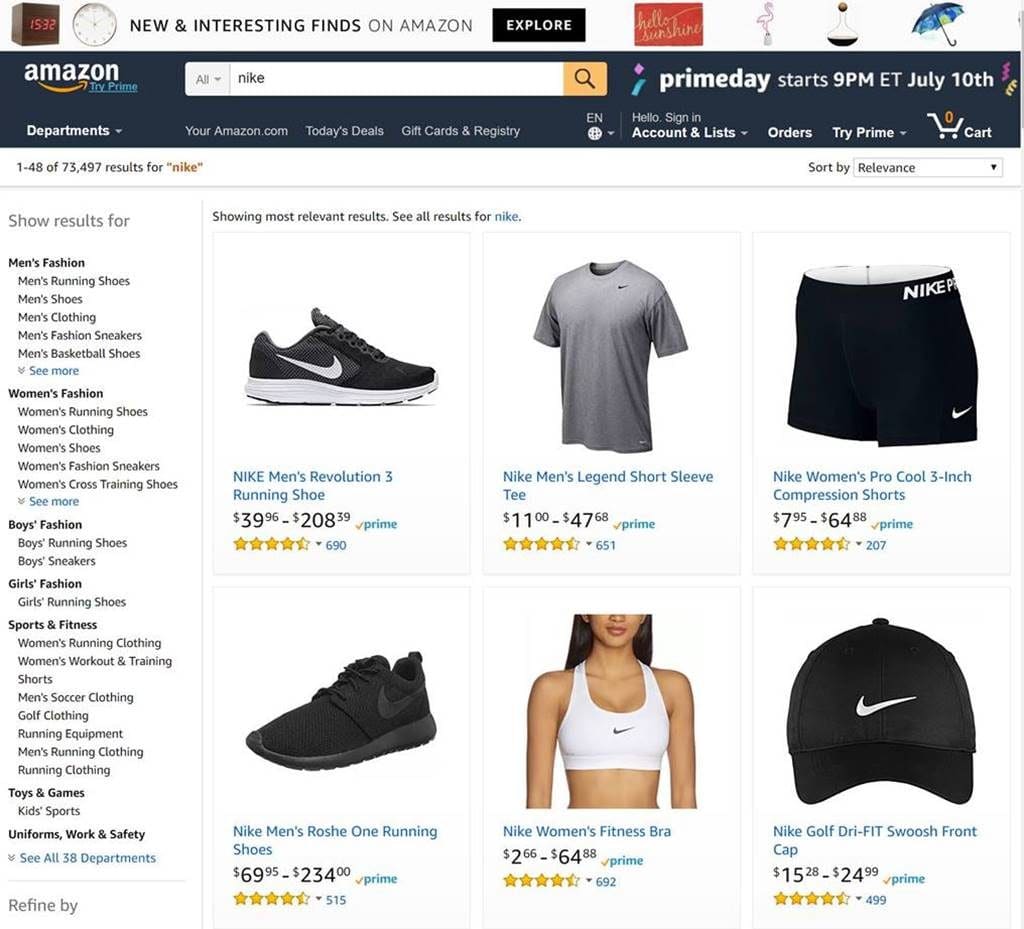The width and height of the screenshot is (1024, 929).
Task: Click the flamingo neon light banner image
Action: pyautogui.click(x=767, y=24)
